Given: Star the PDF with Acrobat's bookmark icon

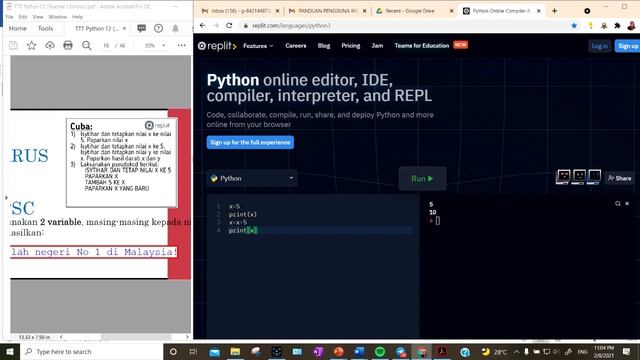Looking at the screenshot, I should (x=31, y=45).
